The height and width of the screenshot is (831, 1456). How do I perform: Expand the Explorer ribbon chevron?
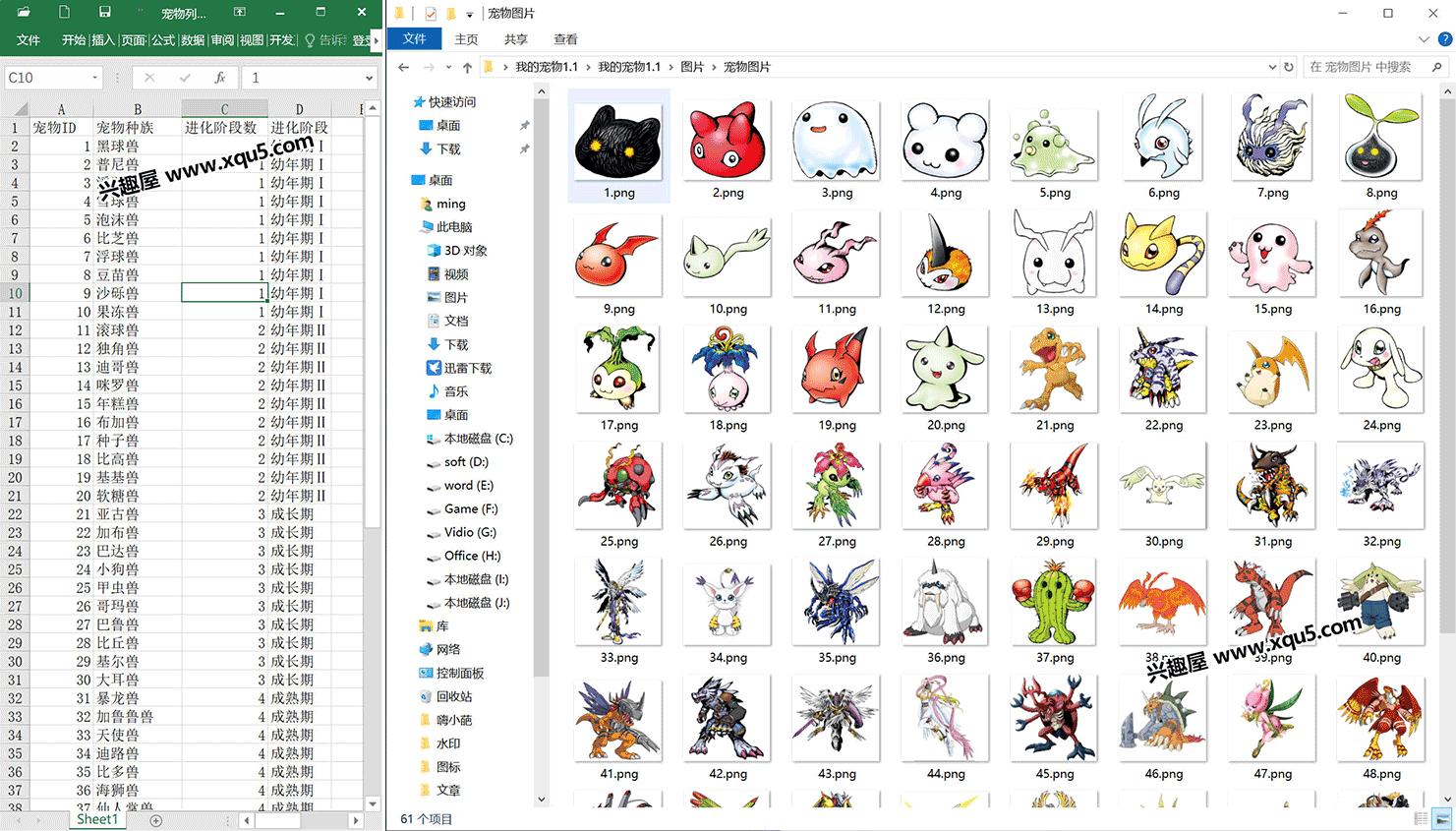click(1424, 39)
